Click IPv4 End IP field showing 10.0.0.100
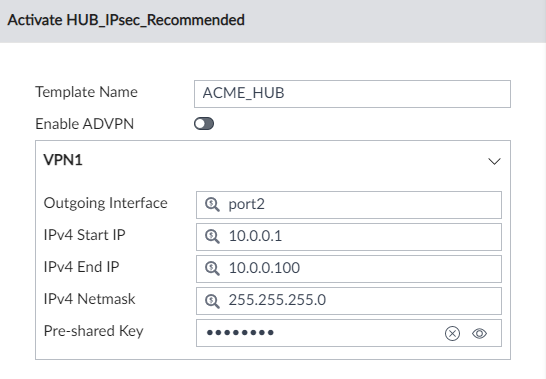This screenshot has height=379, width=546. pos(349,269)
